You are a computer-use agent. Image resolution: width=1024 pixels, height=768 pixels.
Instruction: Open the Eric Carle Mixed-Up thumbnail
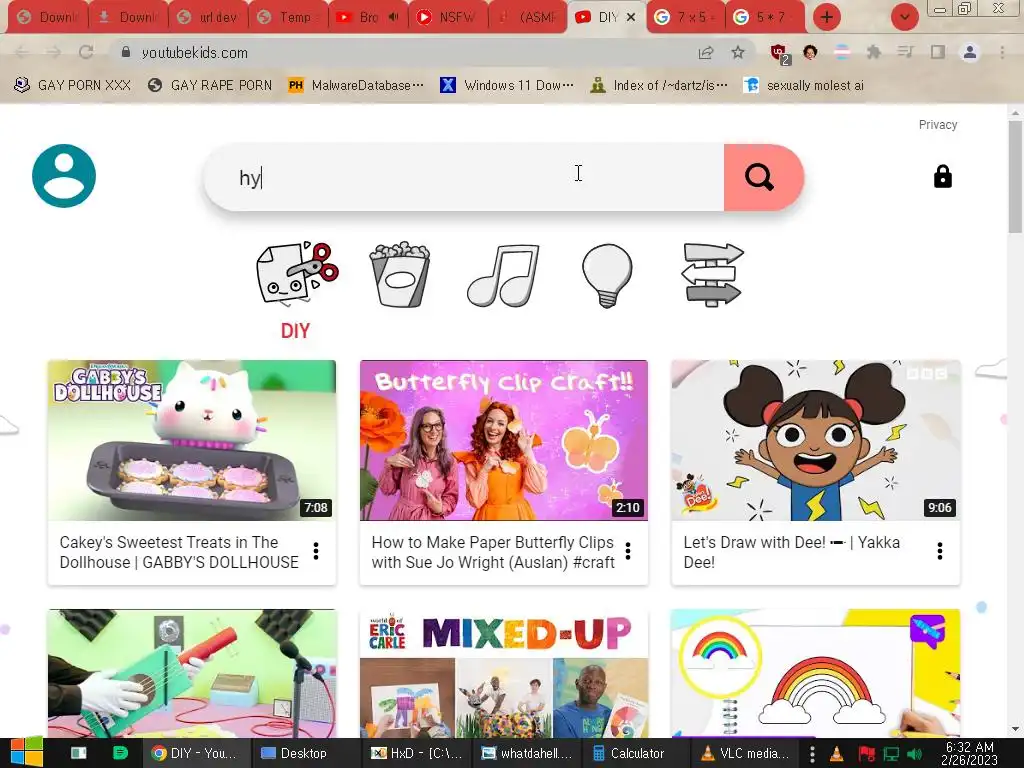pos(504,674)
